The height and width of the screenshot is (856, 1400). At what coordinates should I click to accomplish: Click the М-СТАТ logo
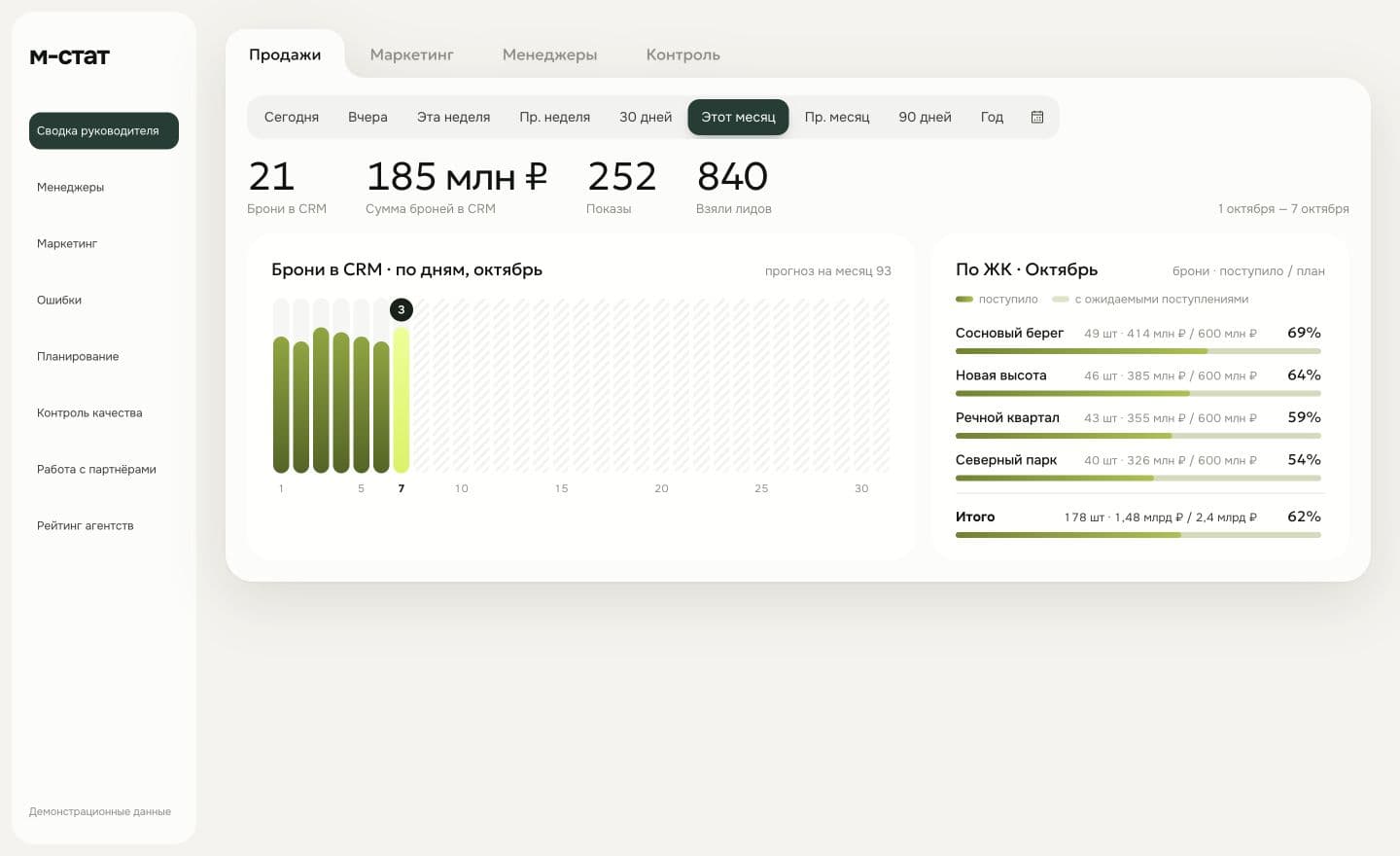pos(69,56)
